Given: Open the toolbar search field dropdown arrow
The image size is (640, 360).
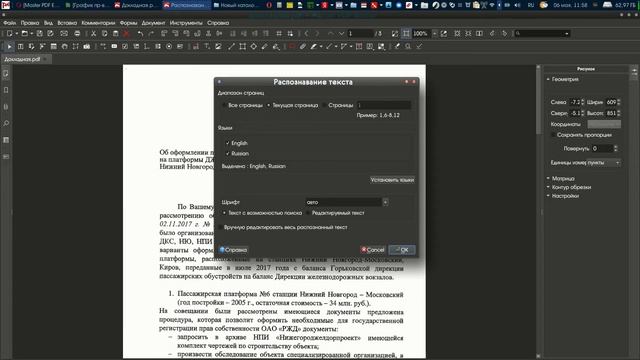Looking at the screenshot, I should [567, 33].
